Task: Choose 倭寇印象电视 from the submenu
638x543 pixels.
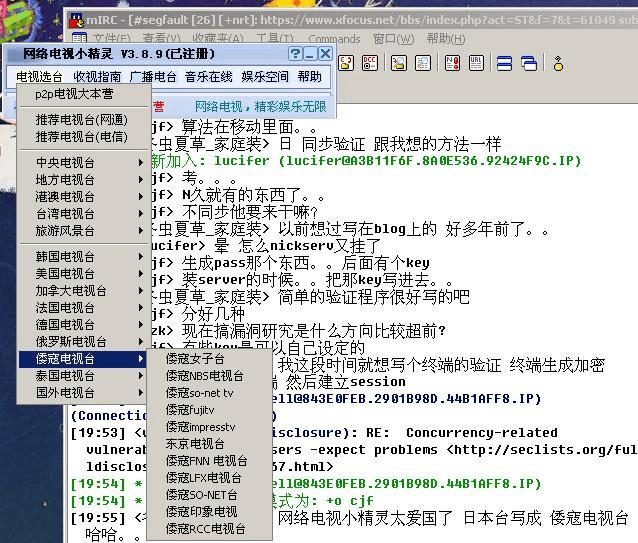Action: point(210,512)
